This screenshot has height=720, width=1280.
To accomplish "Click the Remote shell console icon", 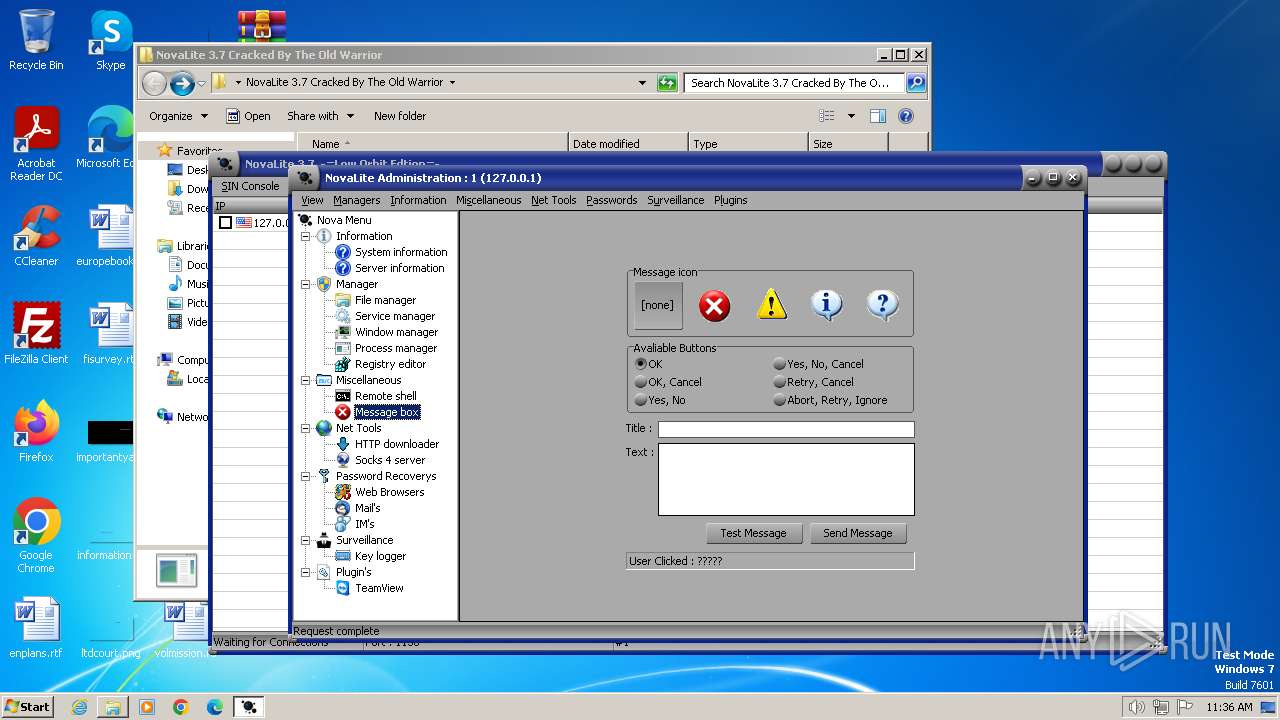I will pyautogui.click(x=343, y=396).
